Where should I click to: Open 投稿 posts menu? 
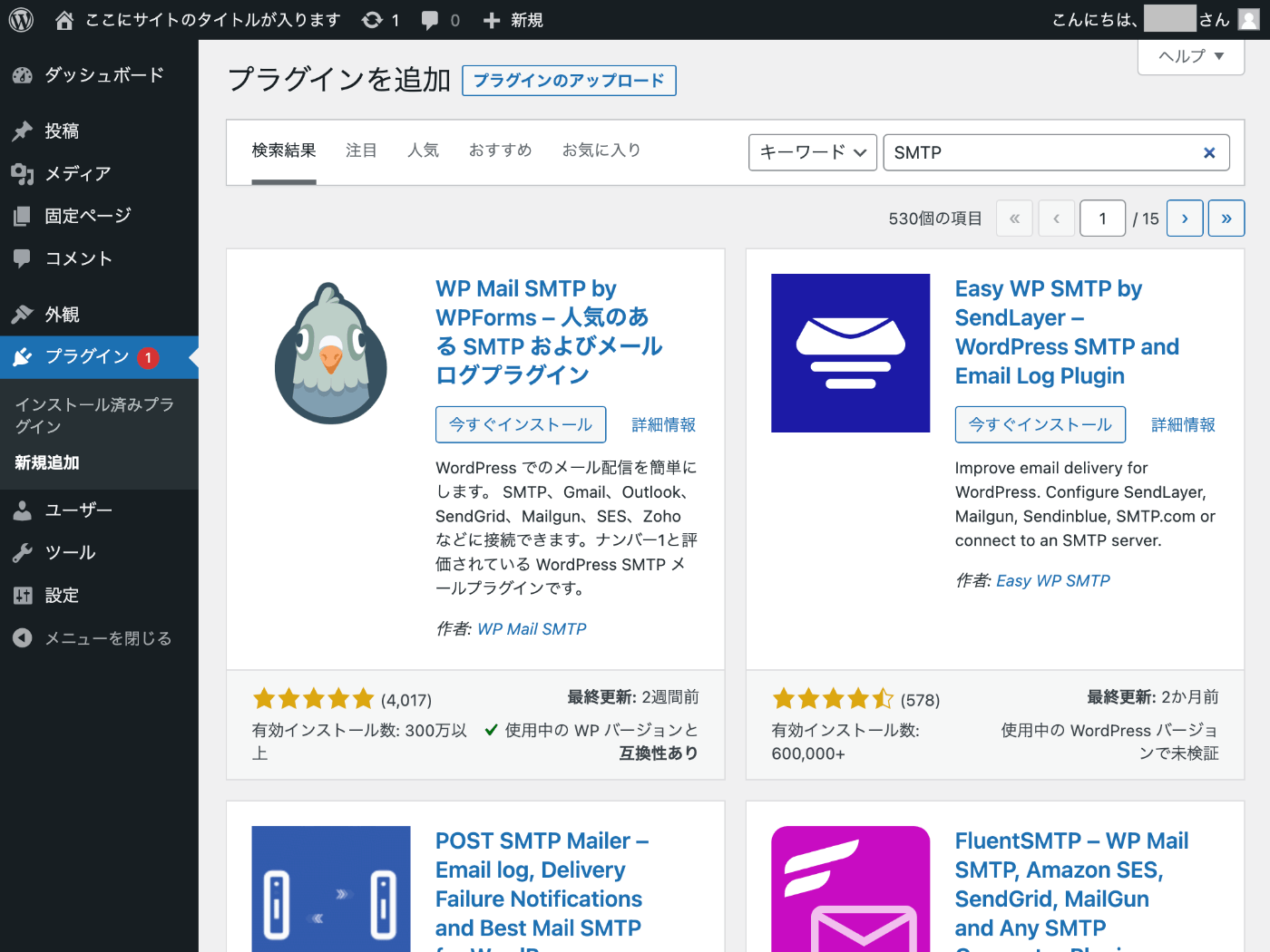coord(99,131)
